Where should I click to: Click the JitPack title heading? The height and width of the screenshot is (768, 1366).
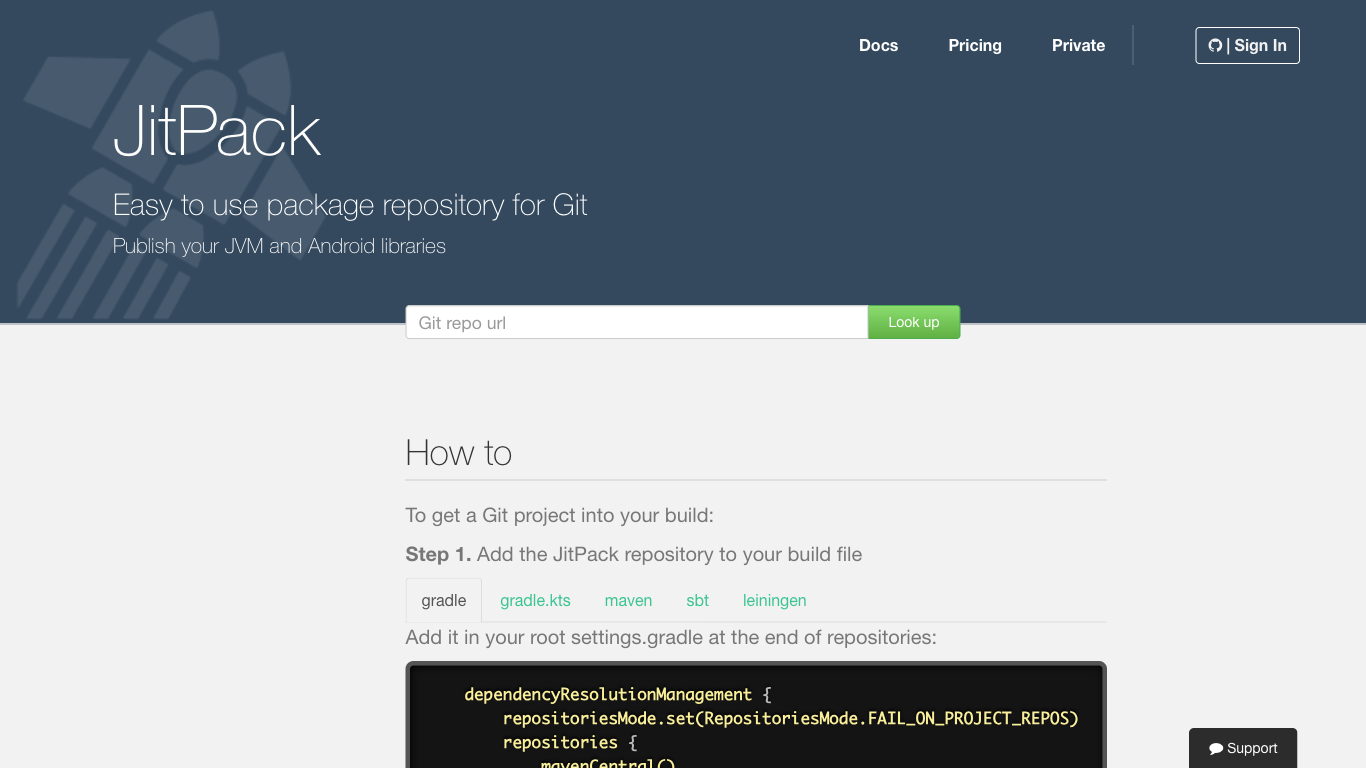[217, 132]
